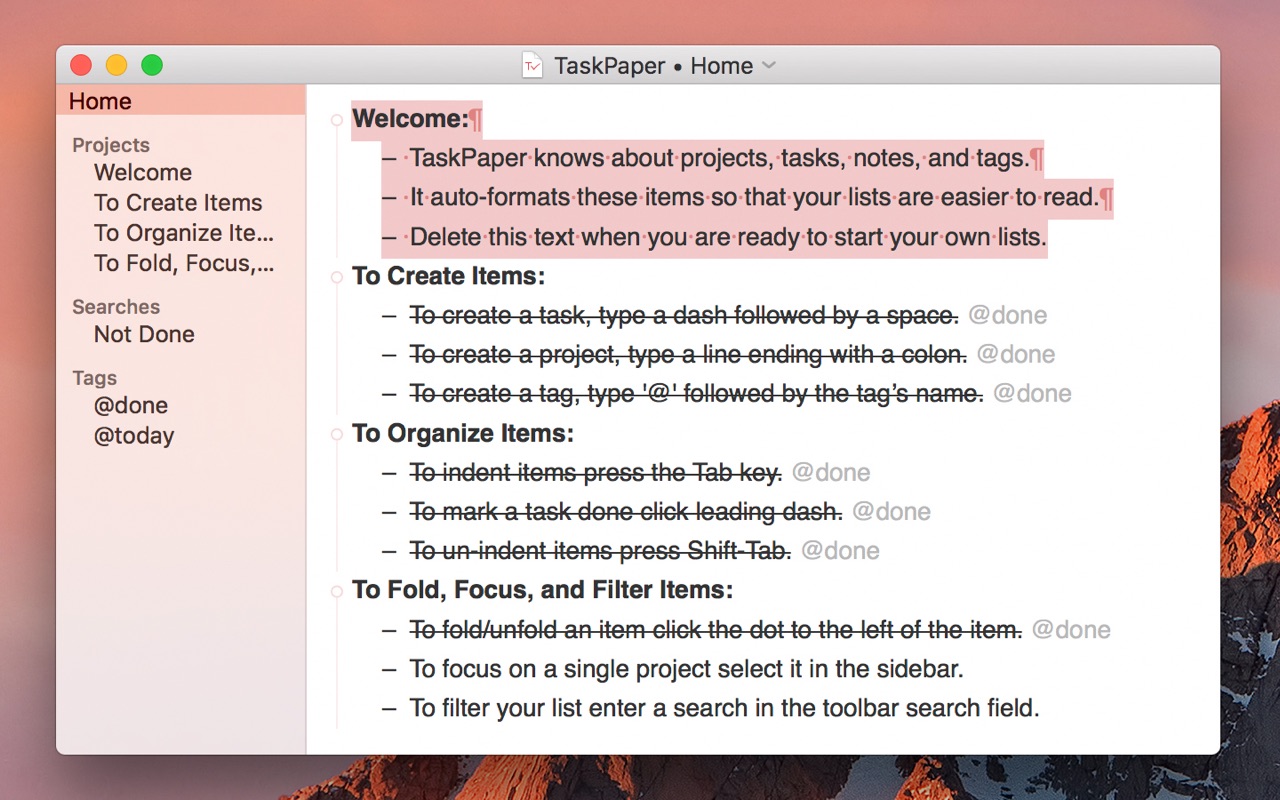Click 'To Fold, Focus, and Filter Items:' heading
Screen dimensions: 1280x800
coord(543,590)
